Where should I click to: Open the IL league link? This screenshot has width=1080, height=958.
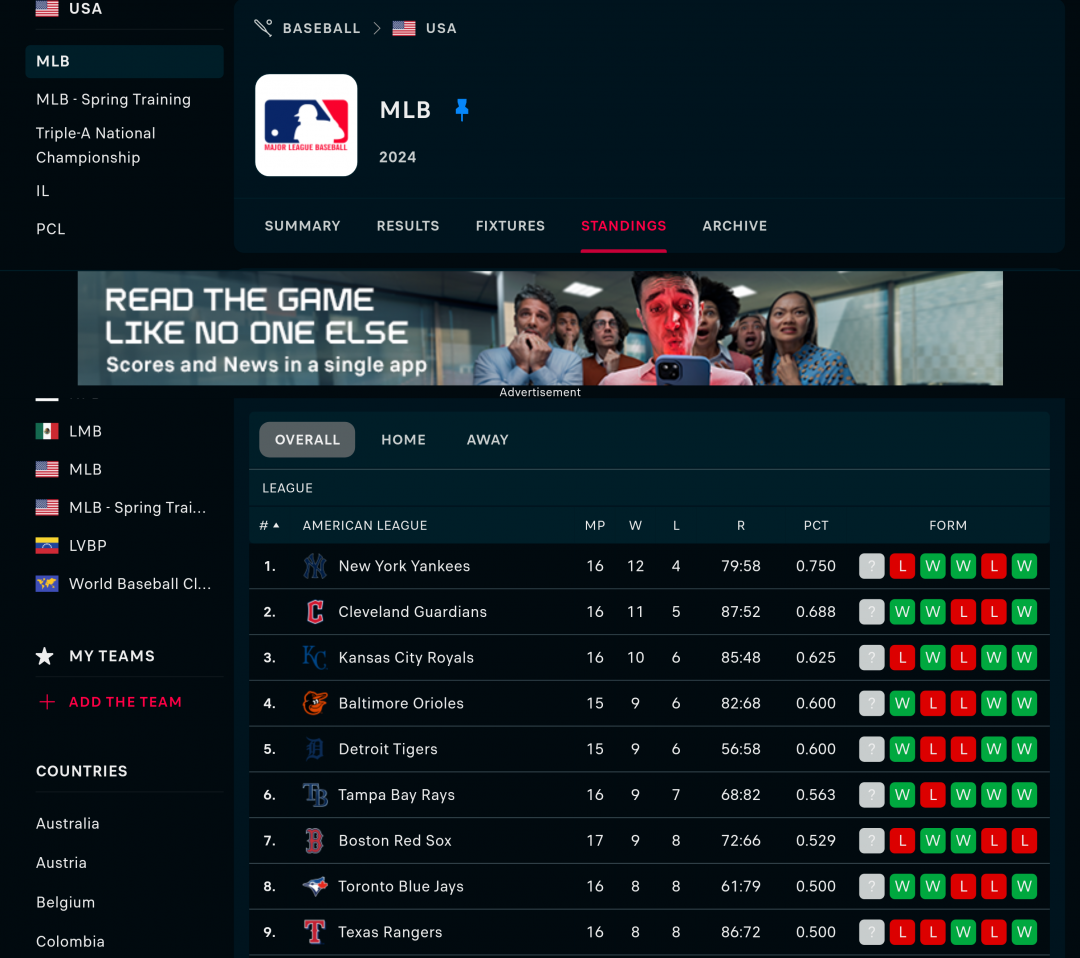point(43,191)
